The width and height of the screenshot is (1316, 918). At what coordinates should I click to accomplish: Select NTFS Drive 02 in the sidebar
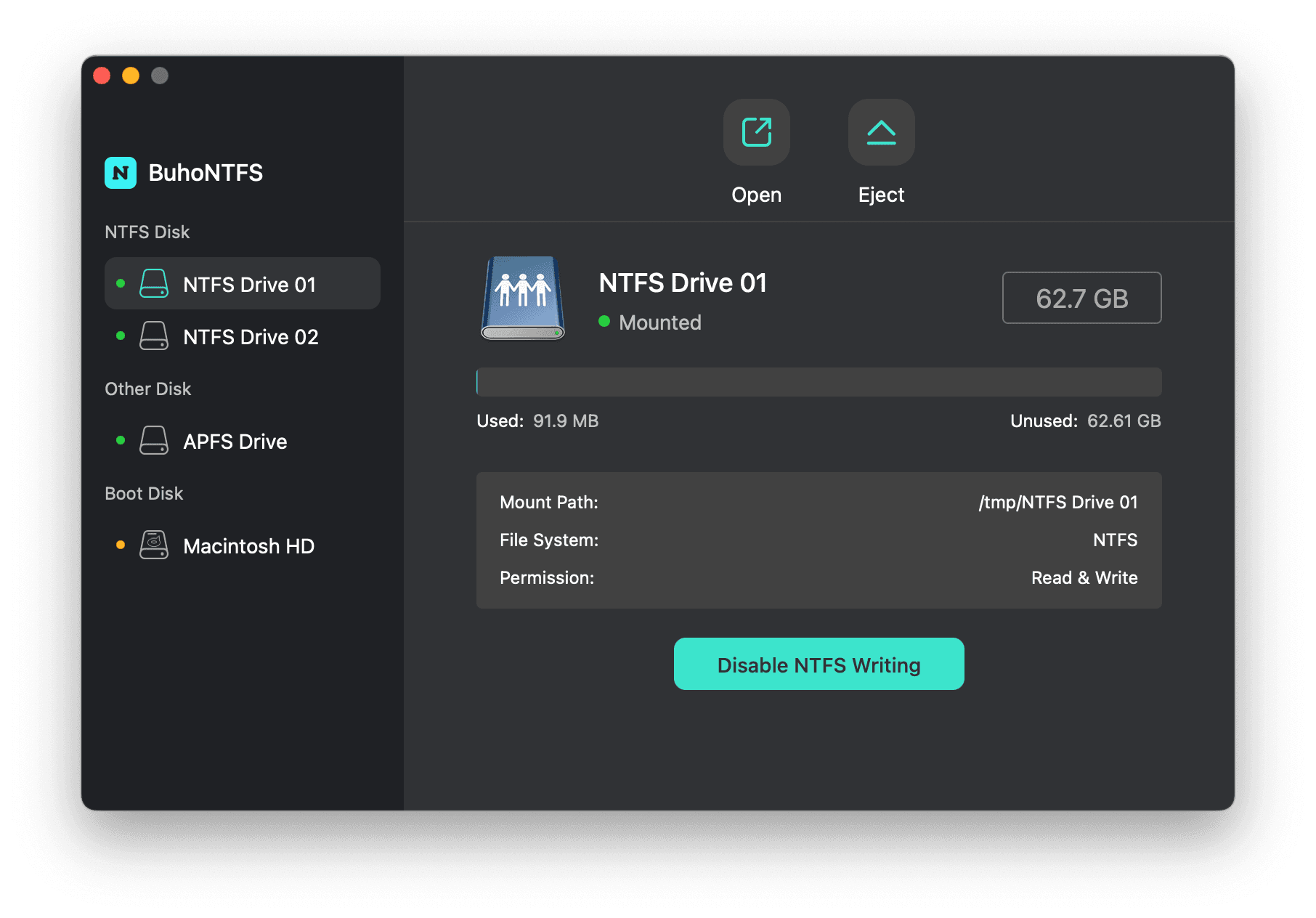pyautogui.click(x=251, y=336)
